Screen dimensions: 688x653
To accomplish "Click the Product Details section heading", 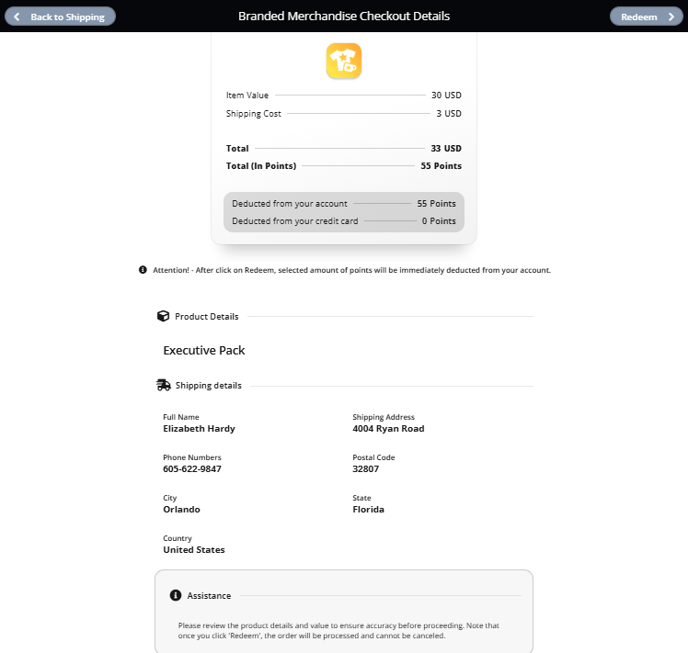I will click(207, 316).
